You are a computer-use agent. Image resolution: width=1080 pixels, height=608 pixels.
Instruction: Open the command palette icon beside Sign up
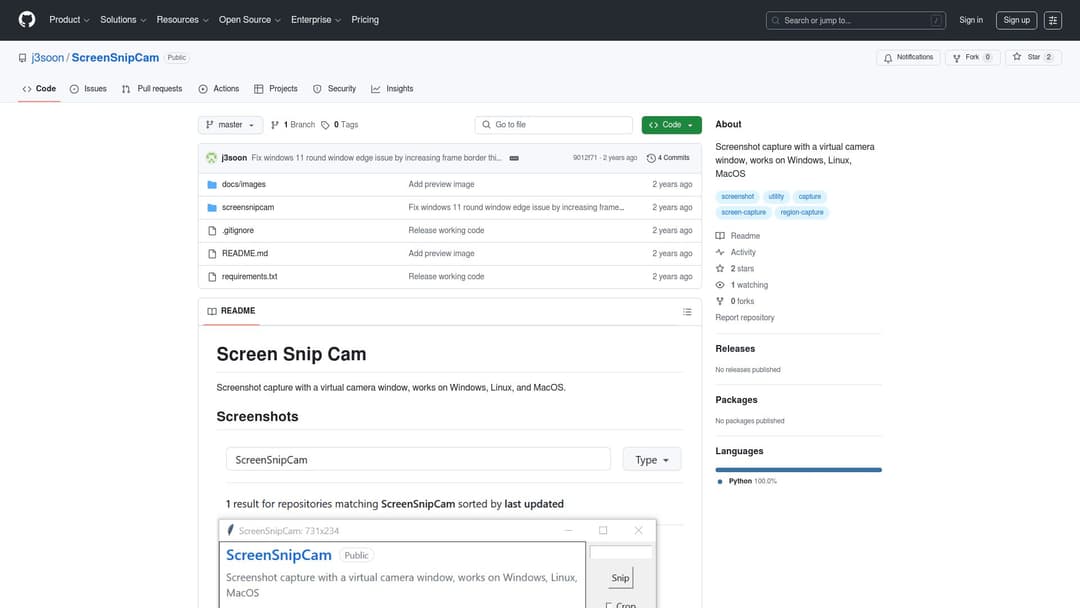[x=1052, y=20]
